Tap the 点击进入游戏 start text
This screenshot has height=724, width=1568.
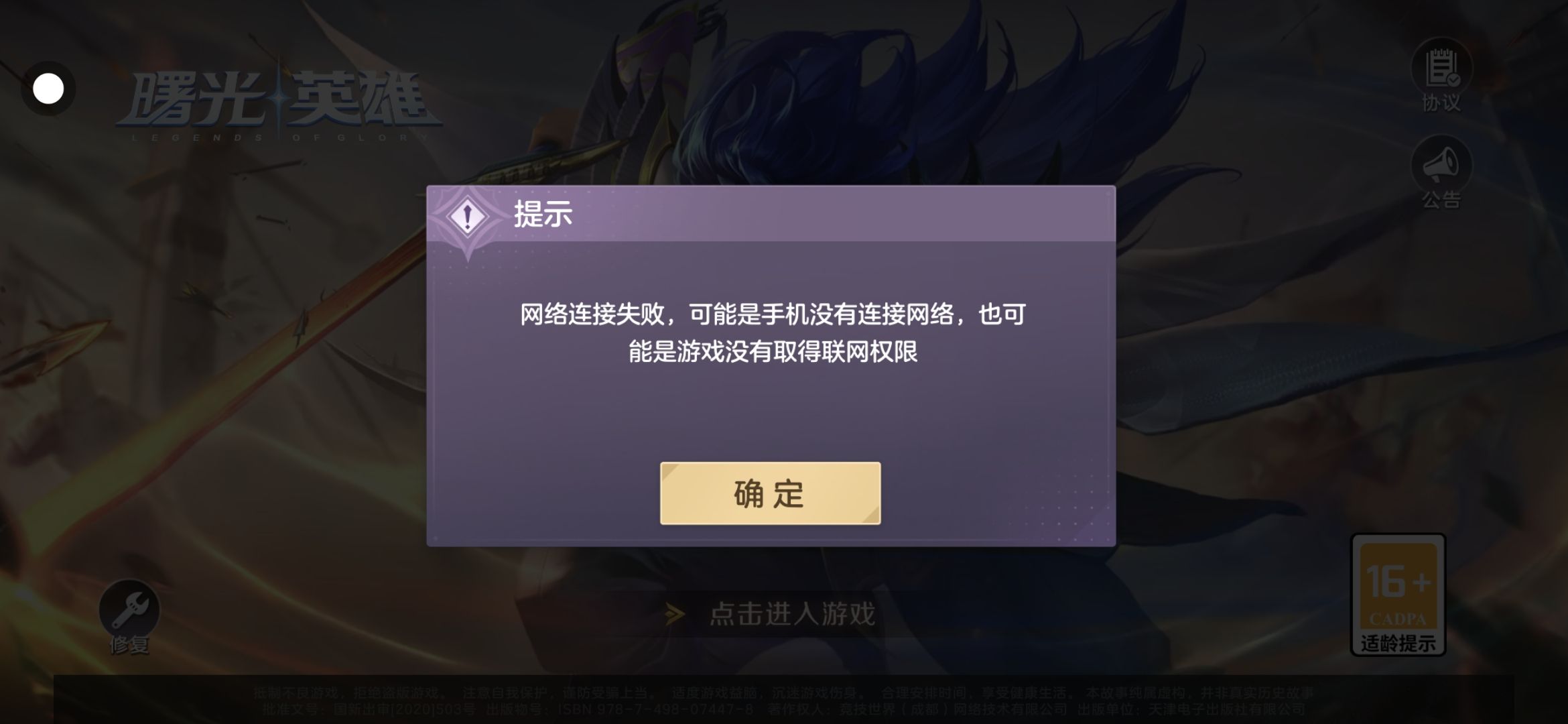click(x=792, y=613)
